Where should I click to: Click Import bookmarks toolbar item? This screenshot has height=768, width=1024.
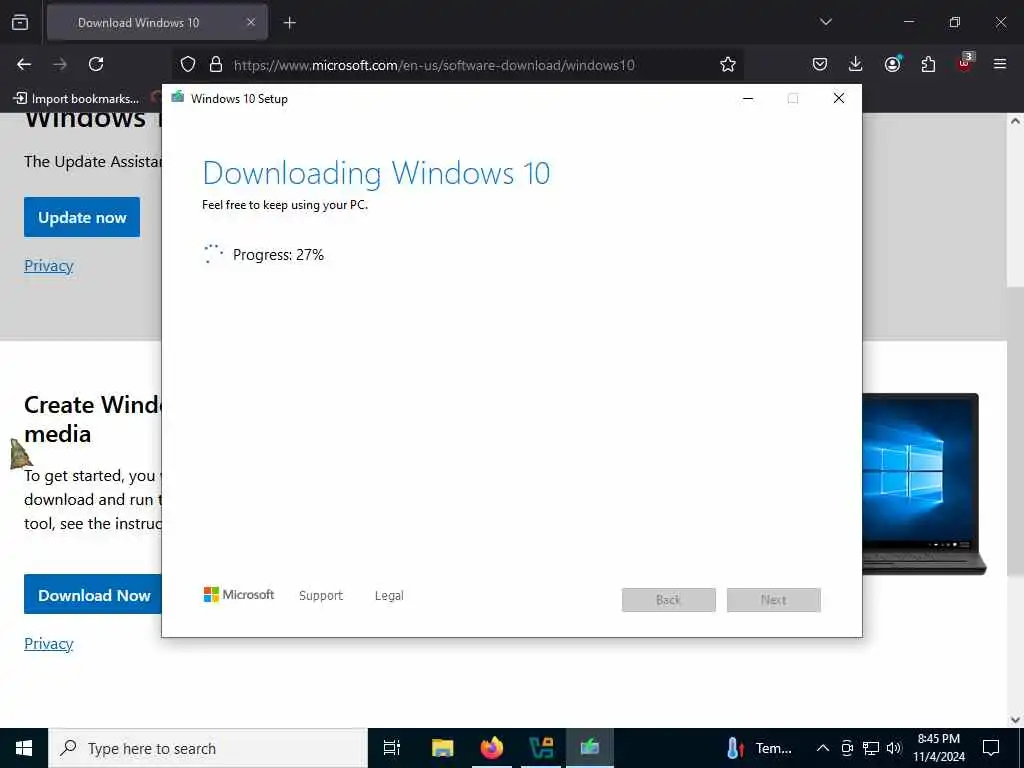pyautogui.click(x=76, y=99)
